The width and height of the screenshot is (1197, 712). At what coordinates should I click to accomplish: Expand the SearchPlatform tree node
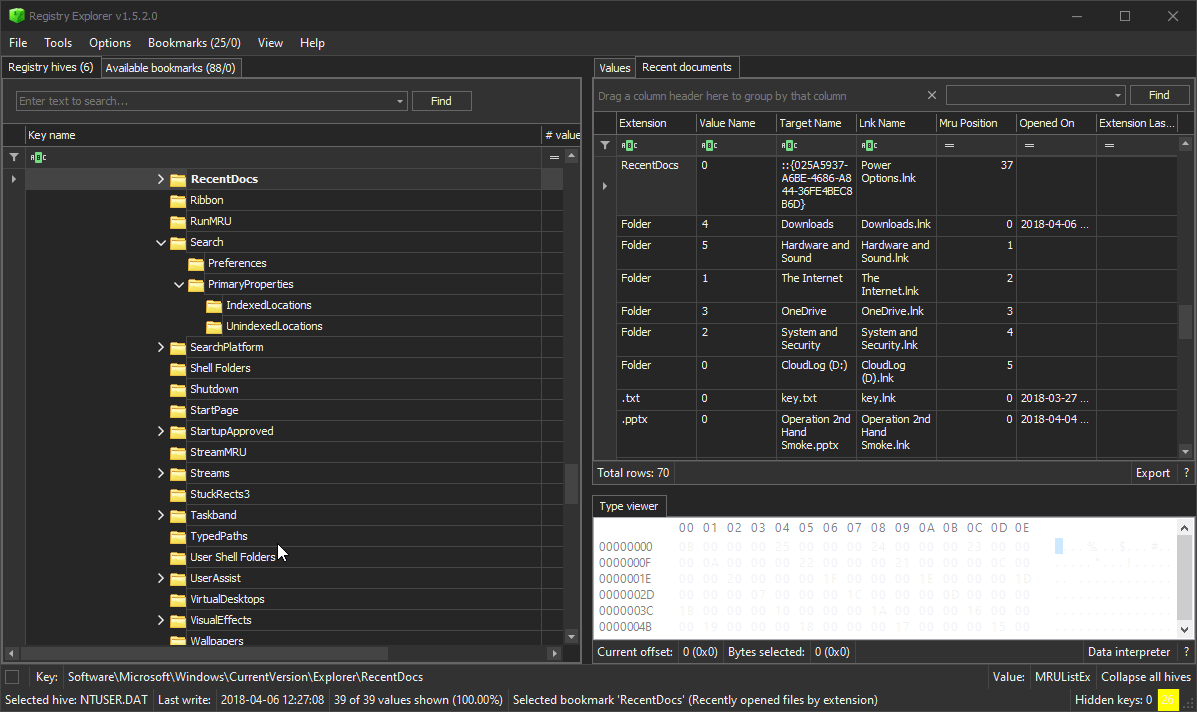[161, 346]
